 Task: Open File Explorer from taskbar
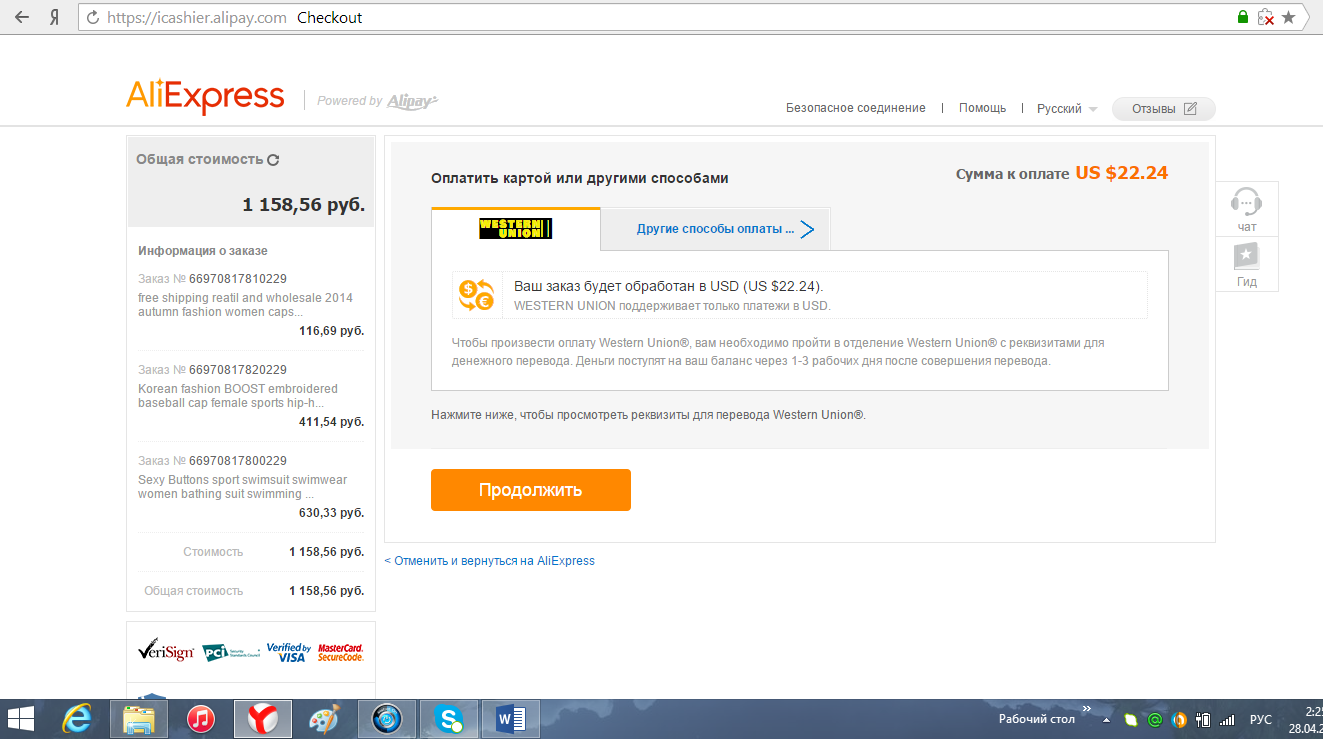(138, 718)
